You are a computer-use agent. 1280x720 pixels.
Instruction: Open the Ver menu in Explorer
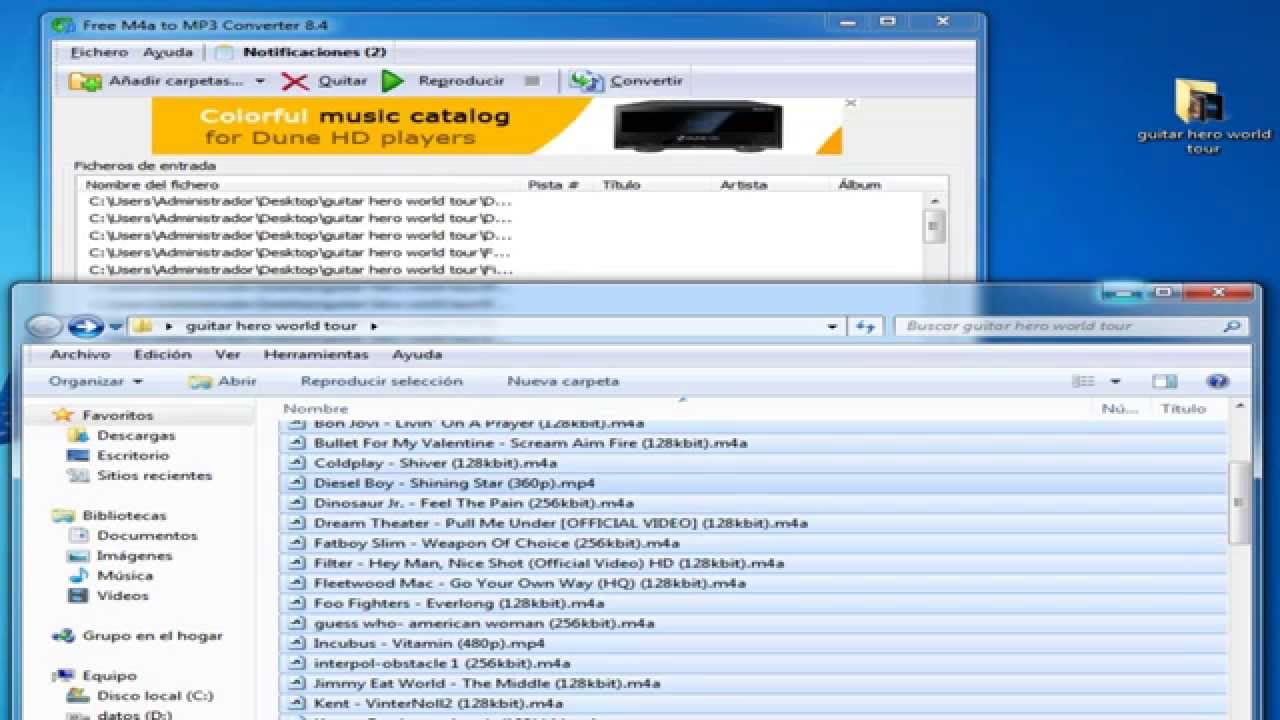pyautogui.click(x=228, y=355)
